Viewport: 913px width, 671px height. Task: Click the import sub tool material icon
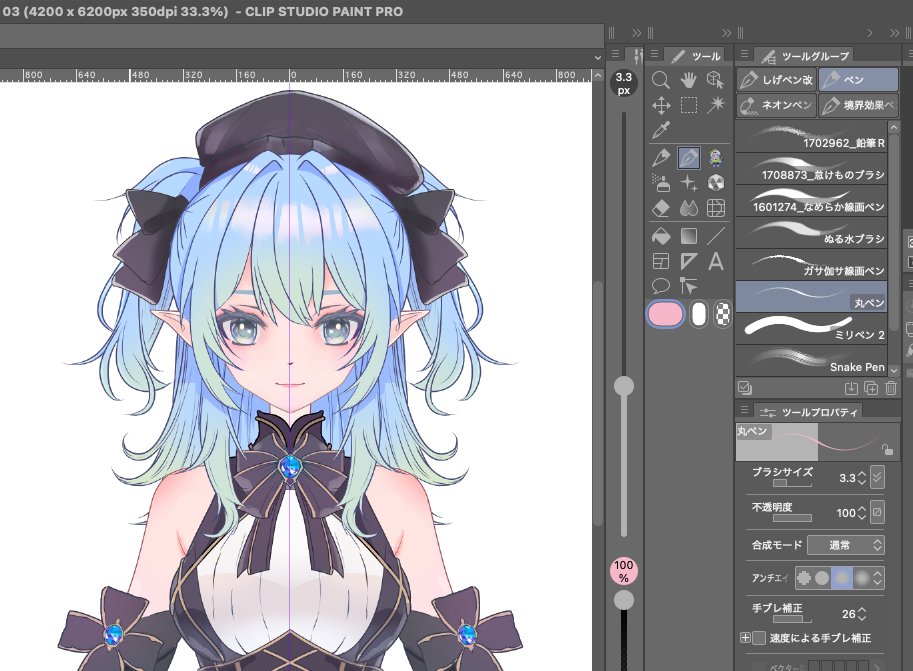coord(851,388)
